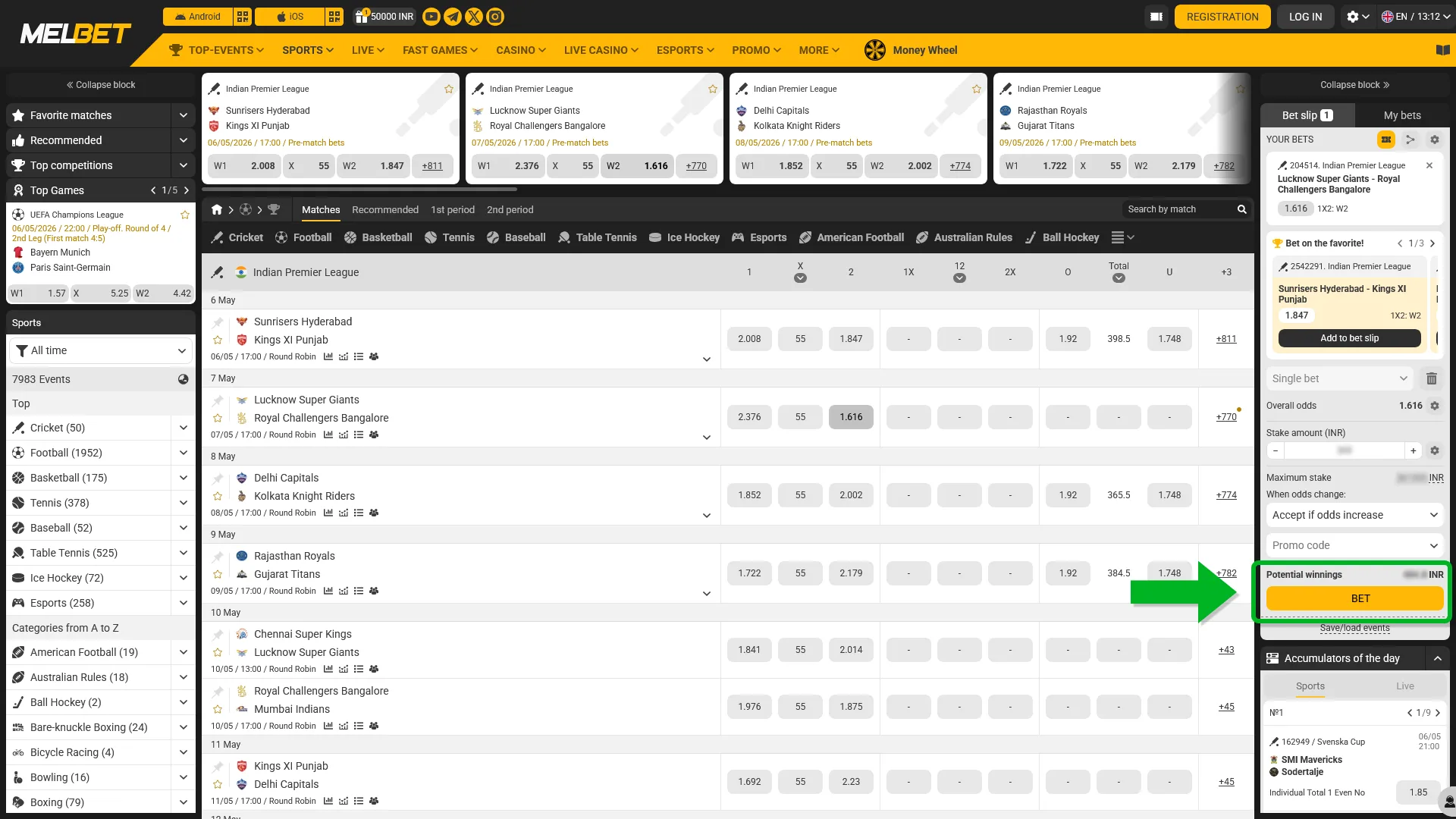This screenshot has height=819, width=1456.
Task: Open the X (Twitter) social icon
Action: coord(474,17)
